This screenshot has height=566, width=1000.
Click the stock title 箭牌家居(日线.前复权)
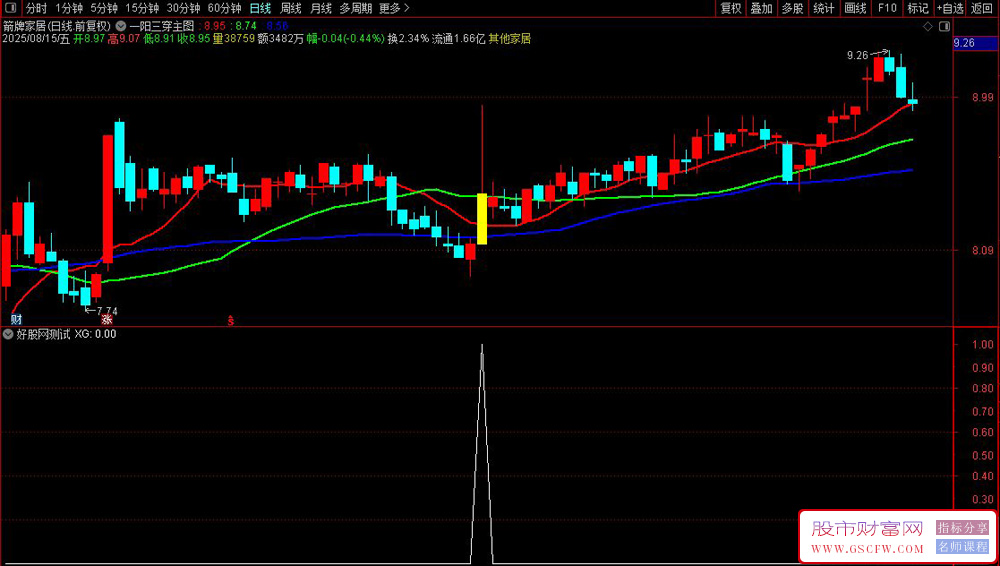[x=57, y=26]
